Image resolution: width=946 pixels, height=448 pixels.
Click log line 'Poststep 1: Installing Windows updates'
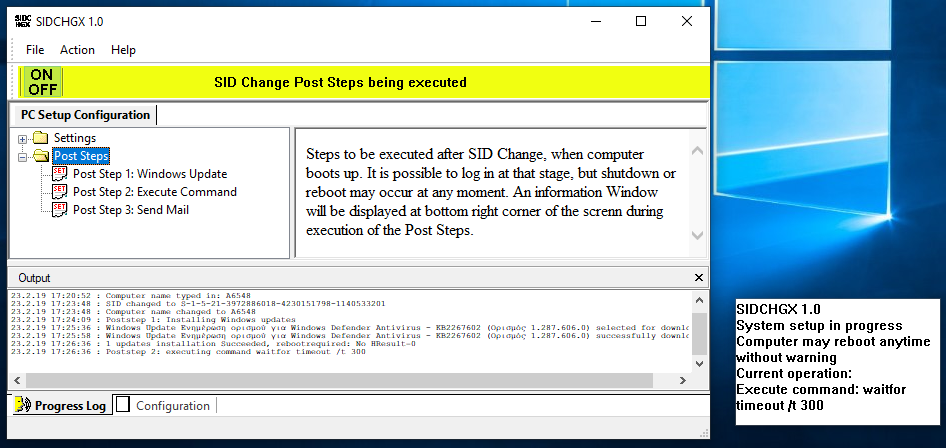point(153,319)
